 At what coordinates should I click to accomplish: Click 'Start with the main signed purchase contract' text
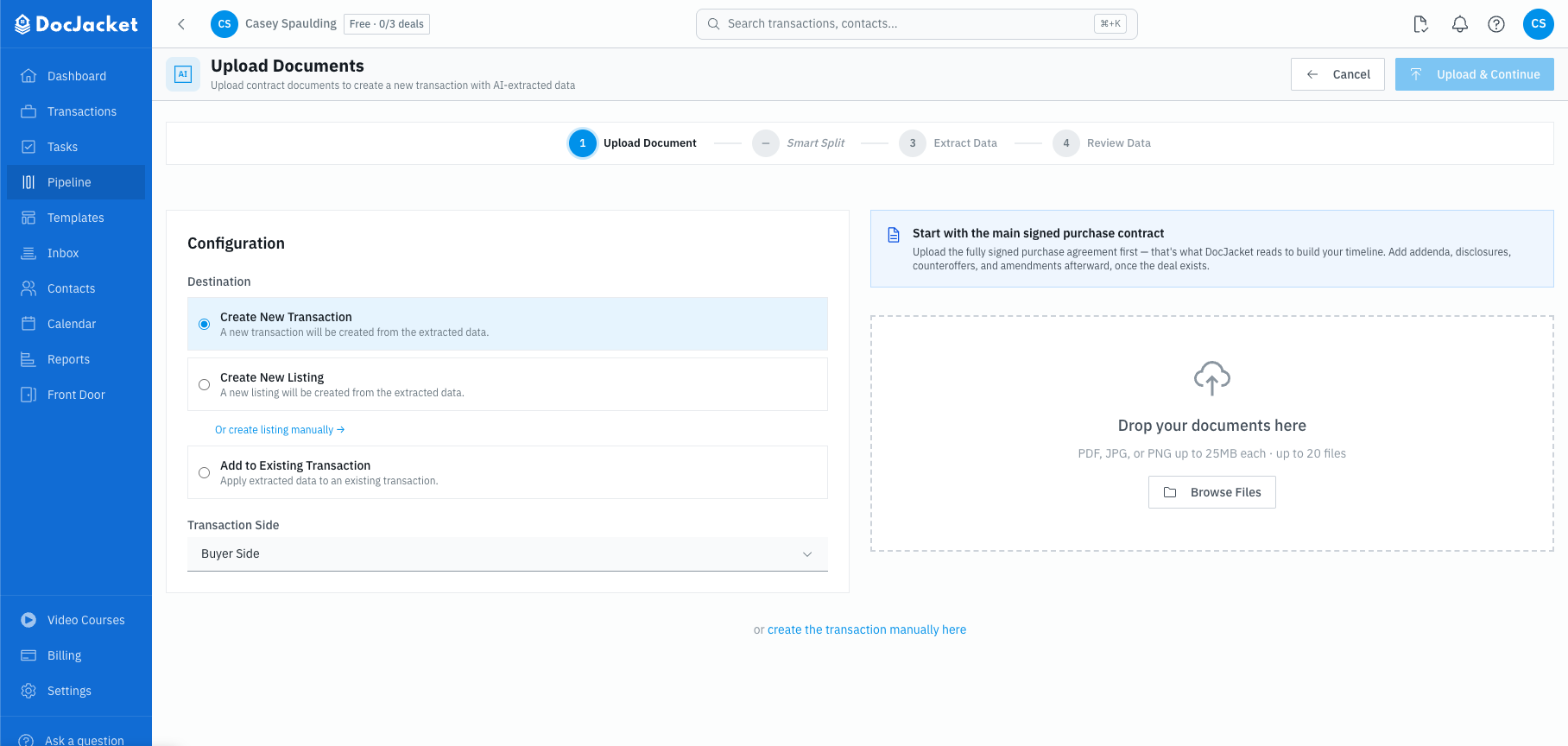1038,233
